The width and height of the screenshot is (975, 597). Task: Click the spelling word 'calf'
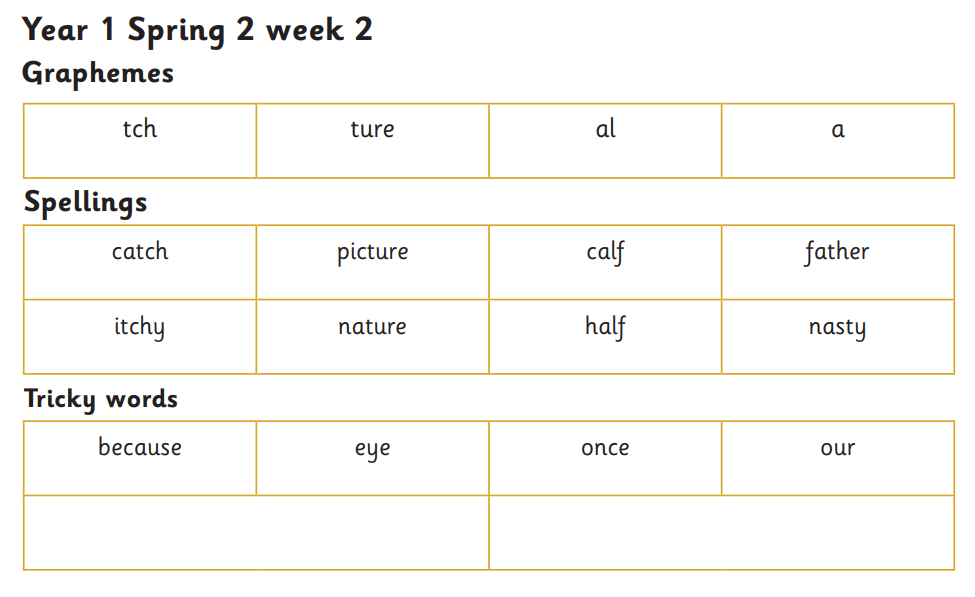click(x=605, y=252)
